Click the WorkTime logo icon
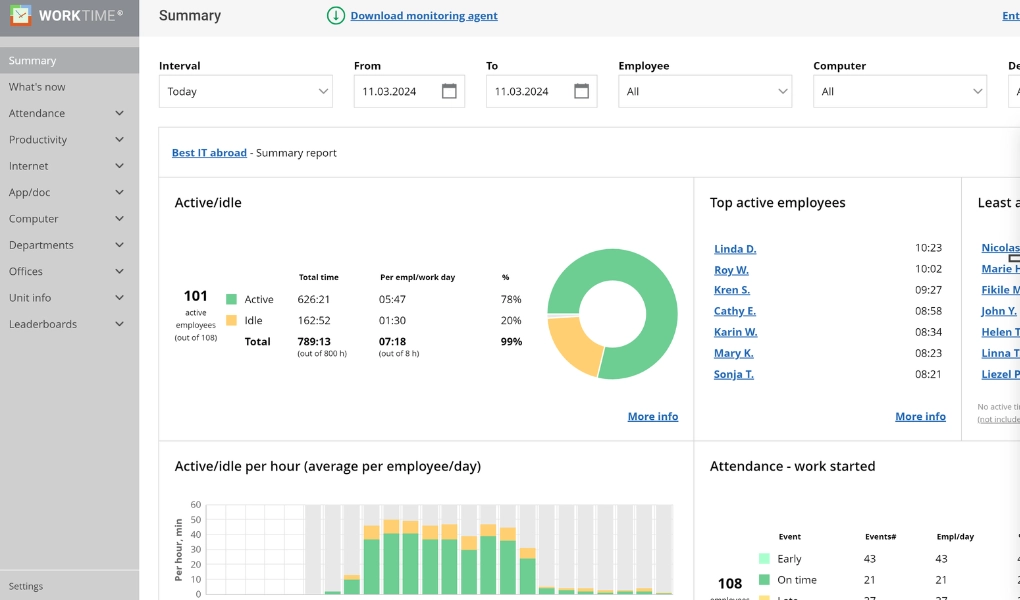The height and width of the screenshot is (600, 1020). (20, 15)
